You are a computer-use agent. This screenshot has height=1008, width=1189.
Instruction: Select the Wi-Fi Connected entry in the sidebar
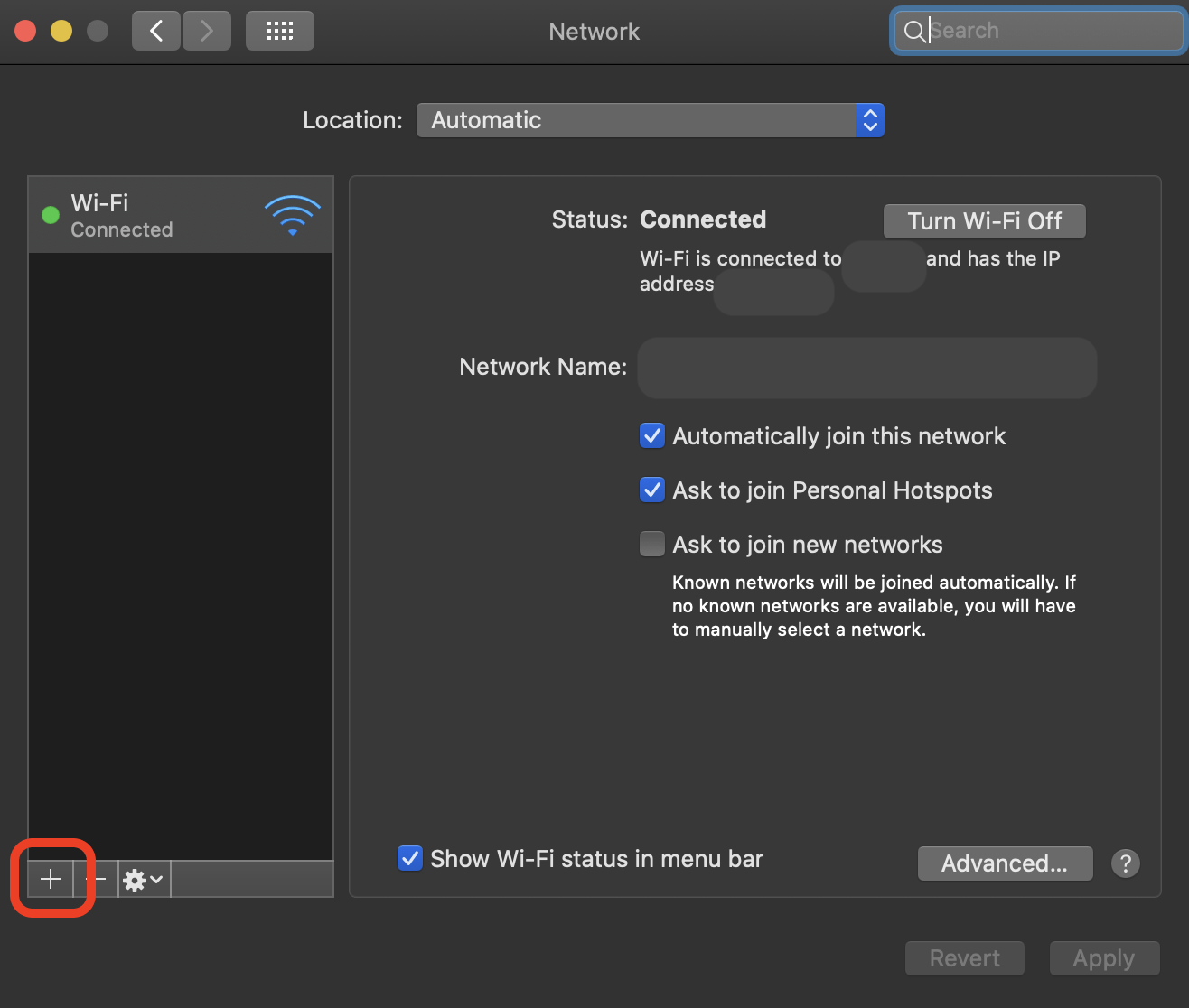[x=145, y=214]
